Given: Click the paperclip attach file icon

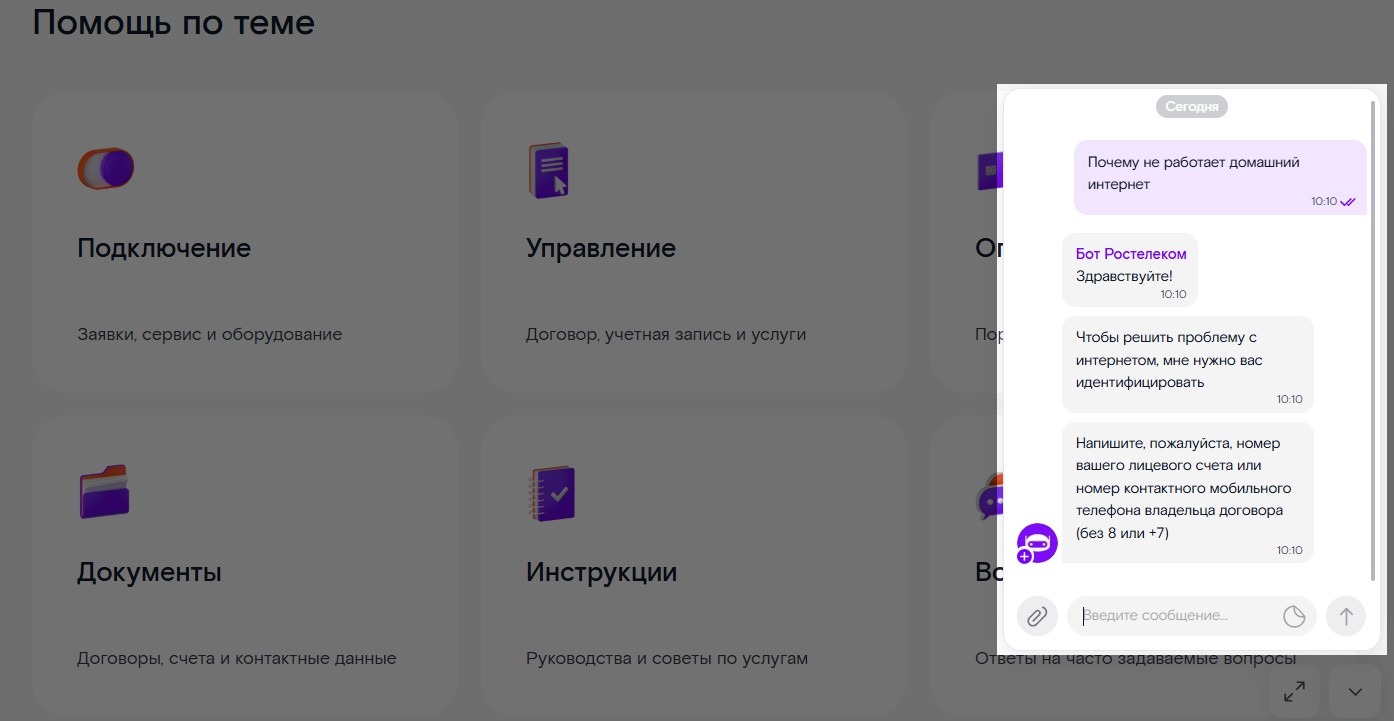Looking at the screenshot, I should (x=1037, y=616).
